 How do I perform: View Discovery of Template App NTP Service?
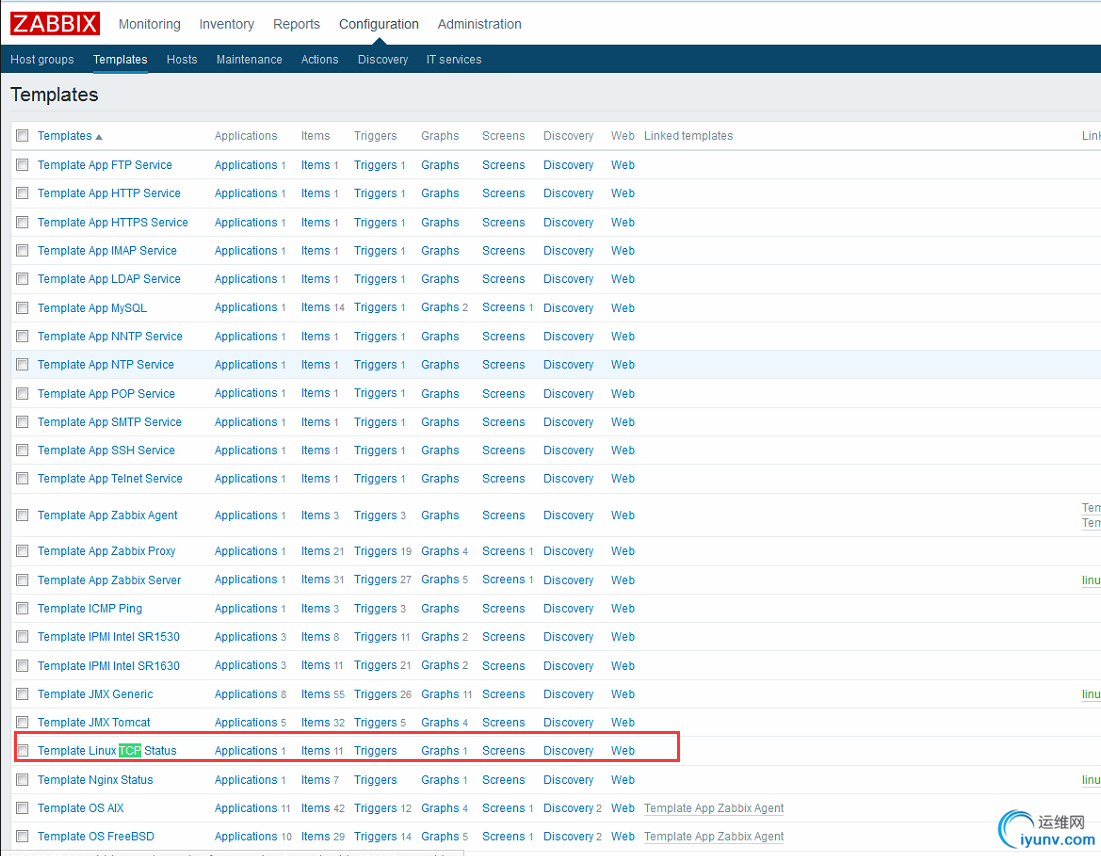click(568, 364)
